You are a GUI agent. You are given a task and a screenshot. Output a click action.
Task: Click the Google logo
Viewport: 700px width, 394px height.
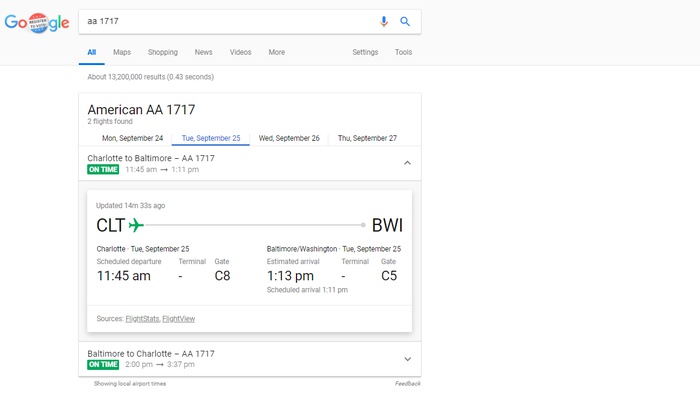pos(37,22)
